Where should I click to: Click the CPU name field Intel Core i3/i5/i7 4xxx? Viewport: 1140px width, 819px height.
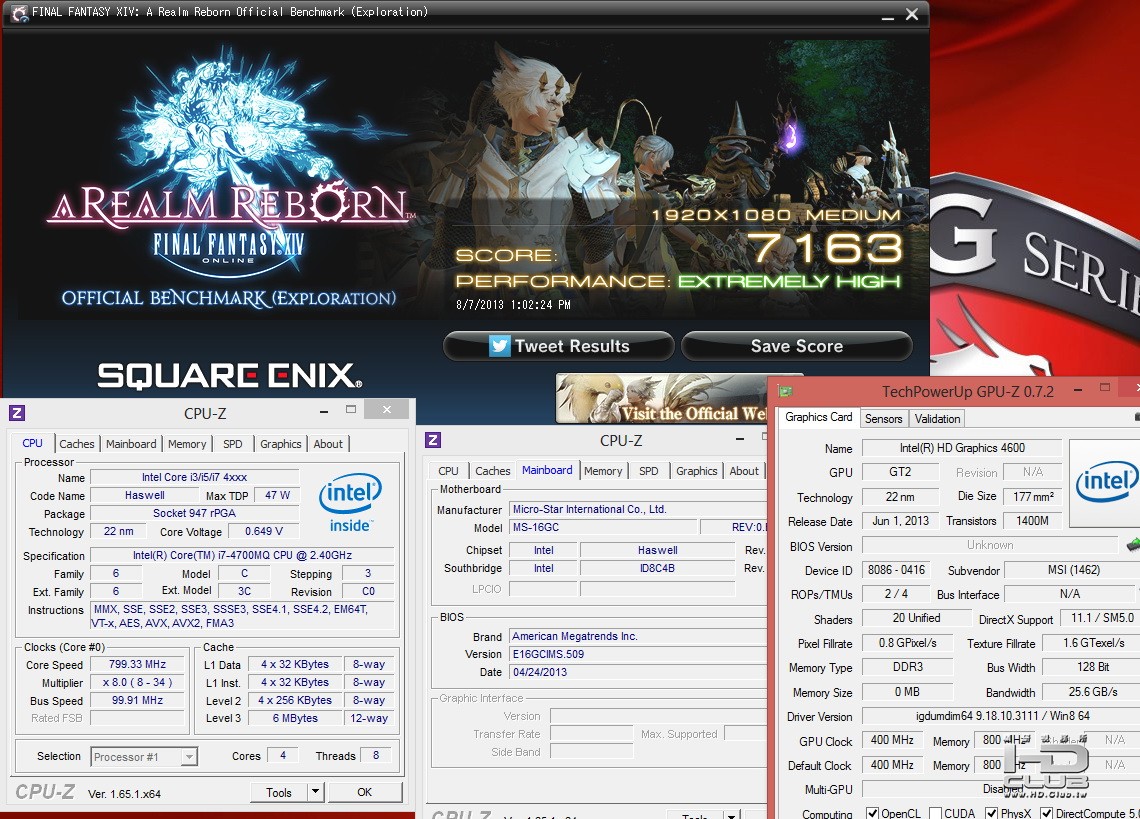coord(194,477)
